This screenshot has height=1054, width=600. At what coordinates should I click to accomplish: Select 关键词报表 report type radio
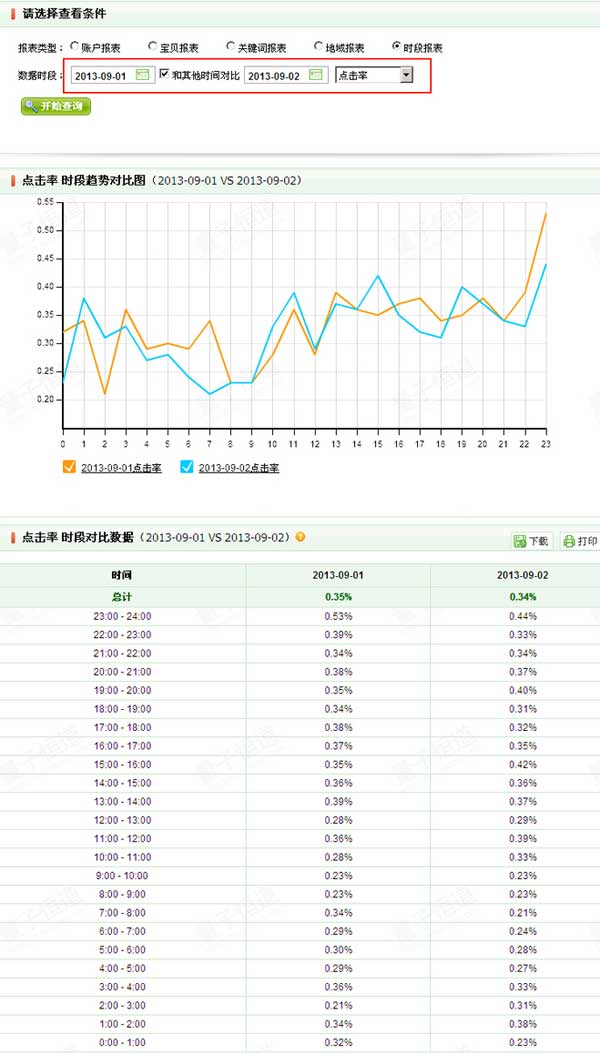pyautogui.click(x=231, y=46)
